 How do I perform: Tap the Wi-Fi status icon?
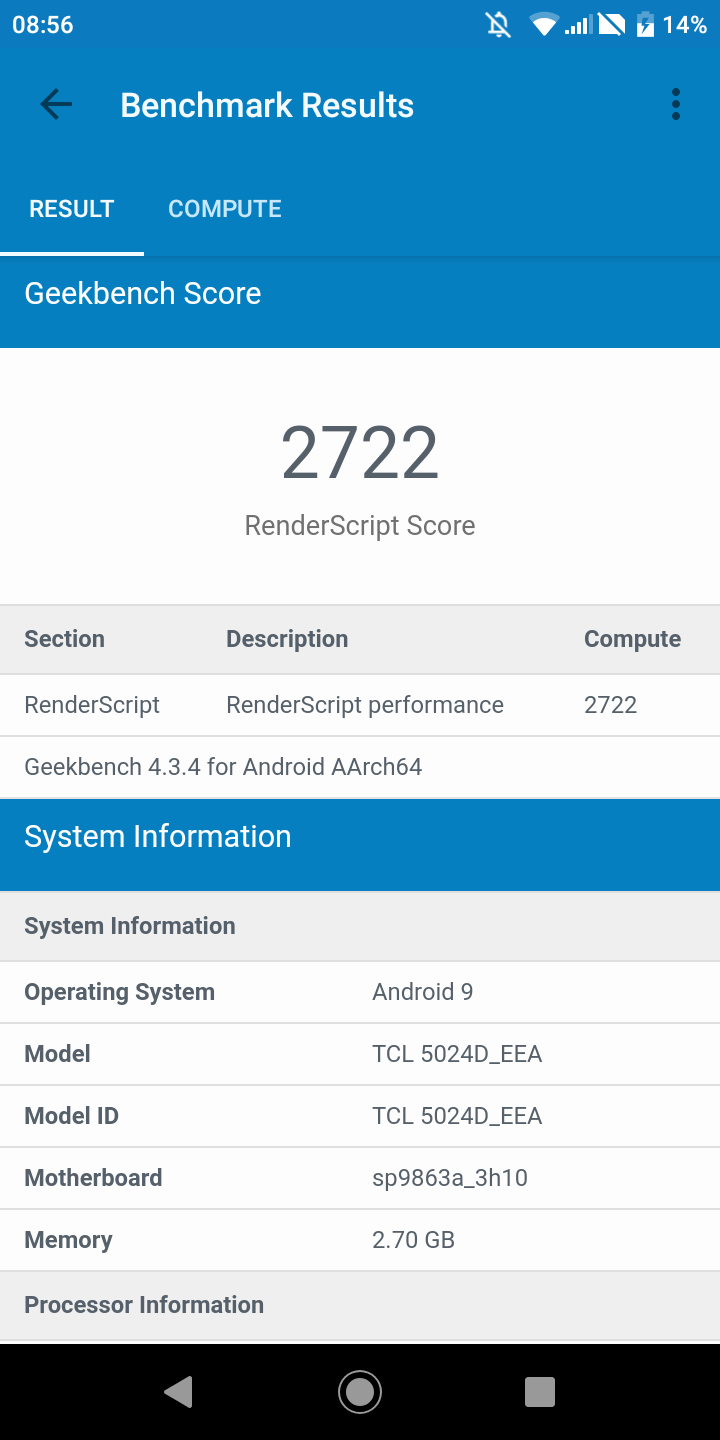(544, 25)
